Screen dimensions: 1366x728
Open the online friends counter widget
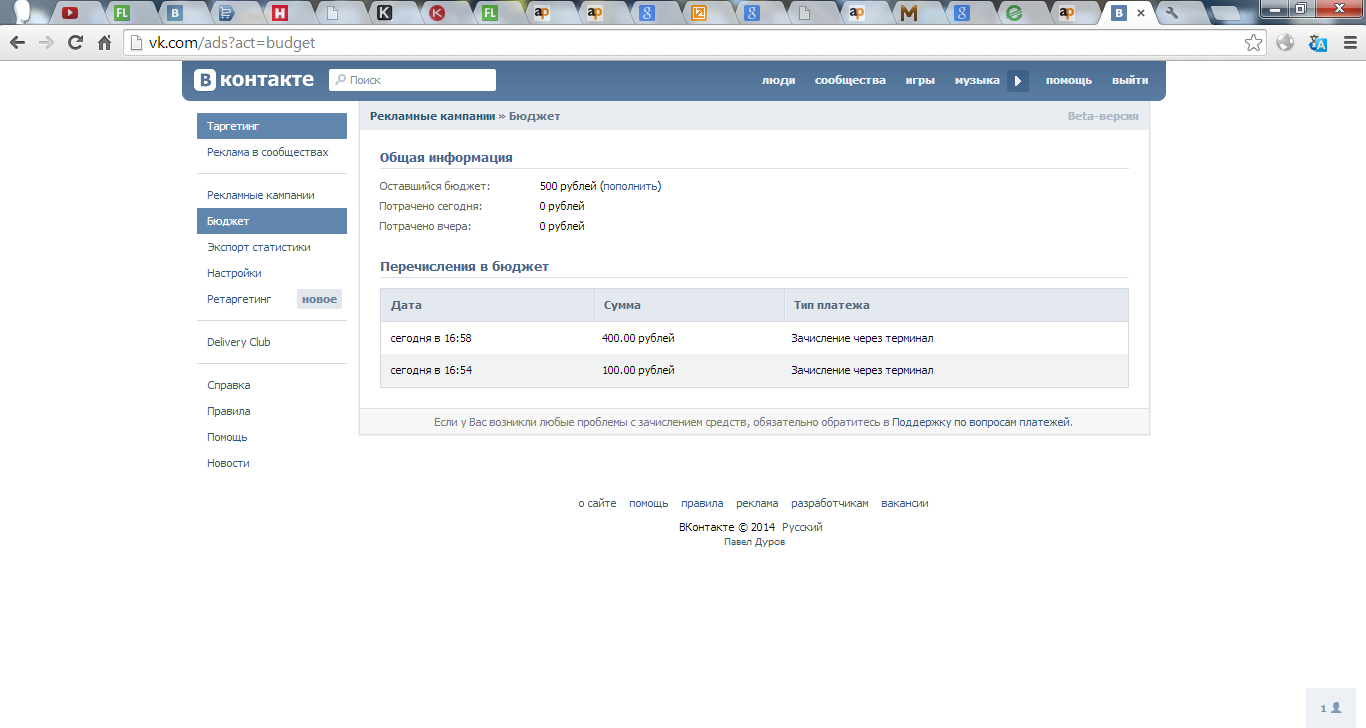click(x=1331, y=708)
